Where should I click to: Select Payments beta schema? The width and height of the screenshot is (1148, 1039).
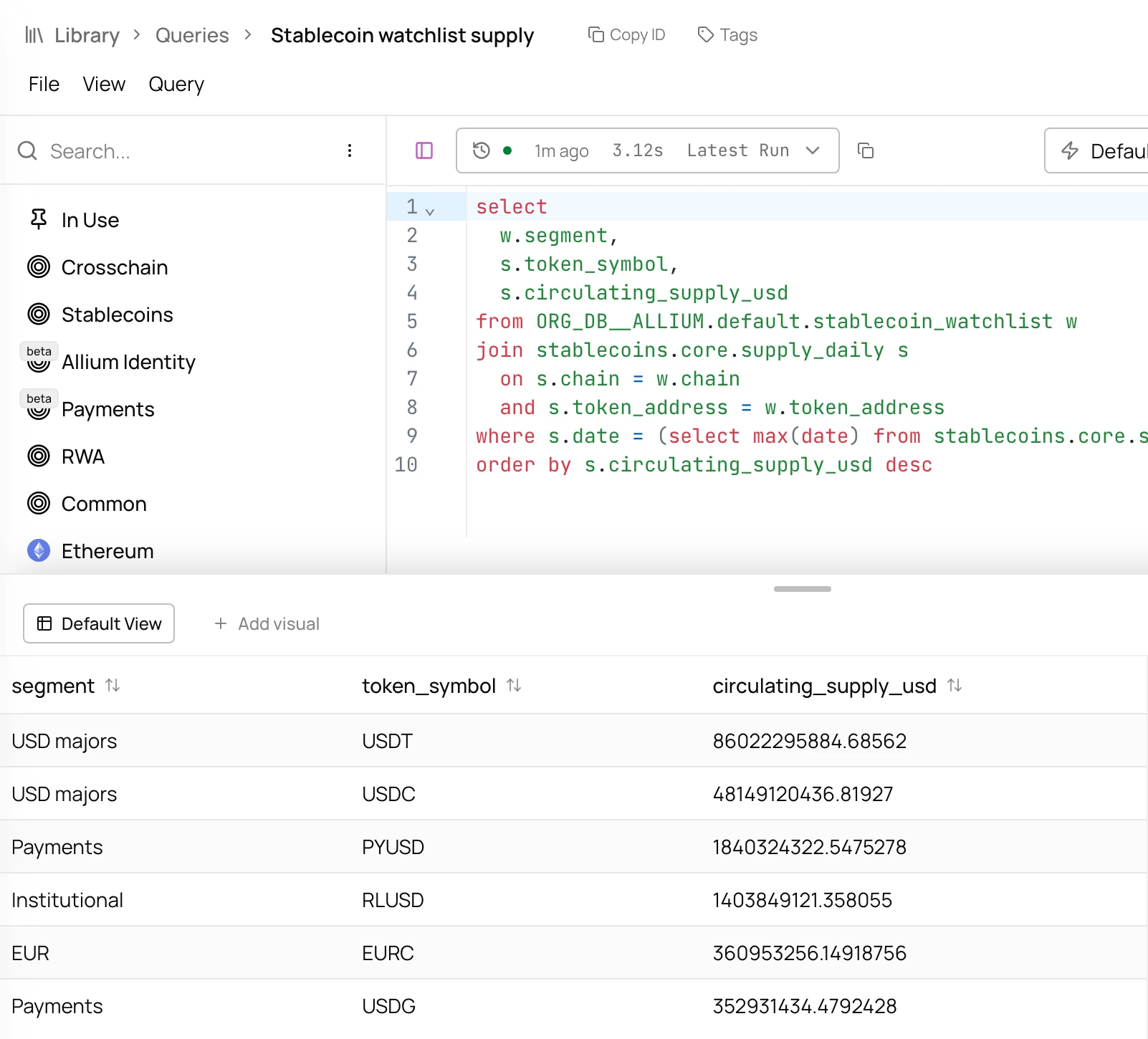point(108,409)
